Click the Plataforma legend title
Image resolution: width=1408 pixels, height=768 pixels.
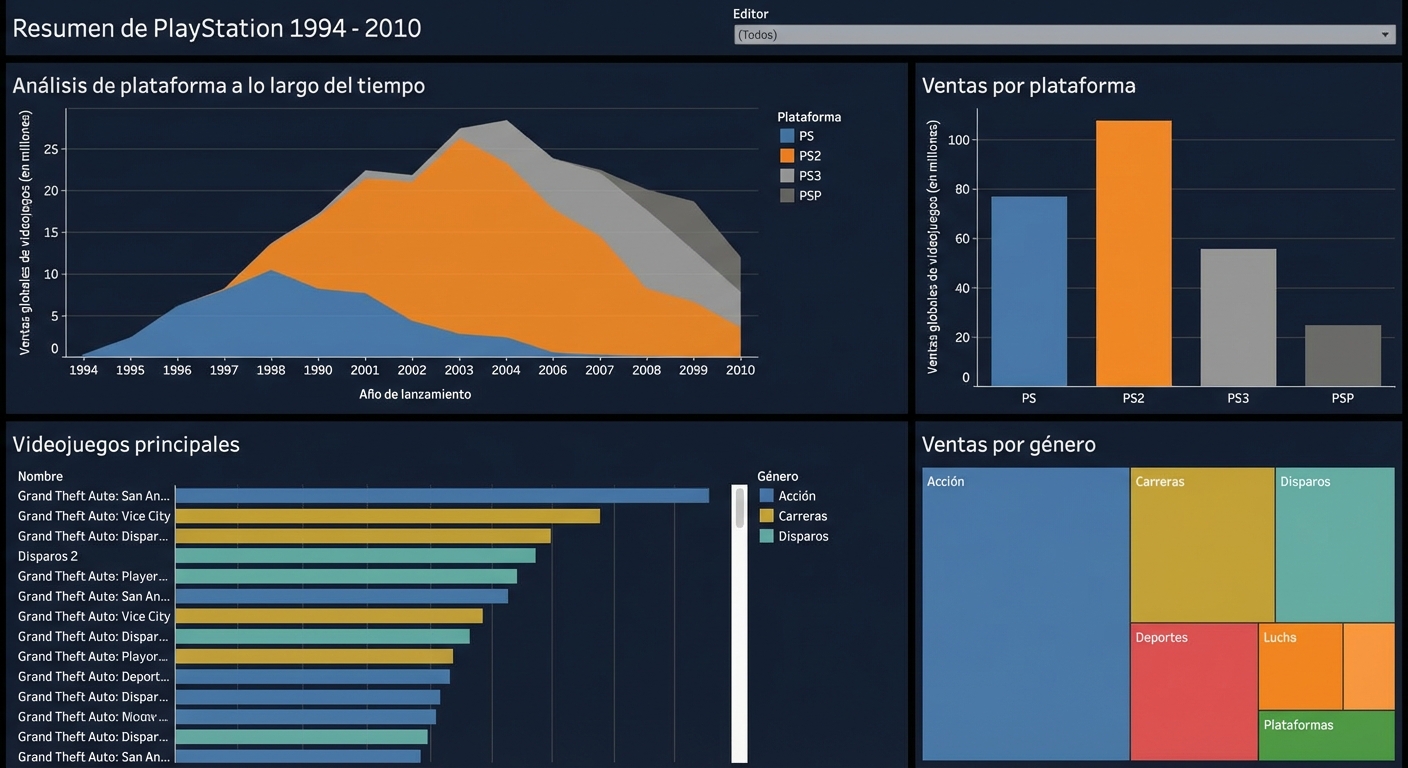(x=809, y=117)
